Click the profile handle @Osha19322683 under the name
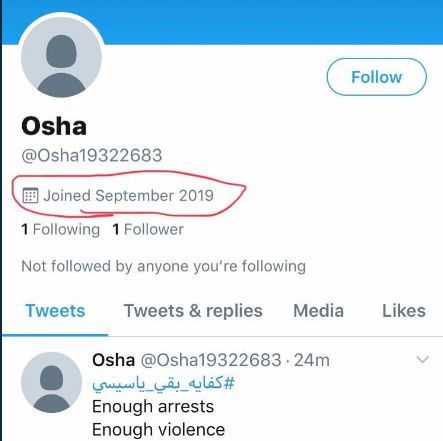 92,155
